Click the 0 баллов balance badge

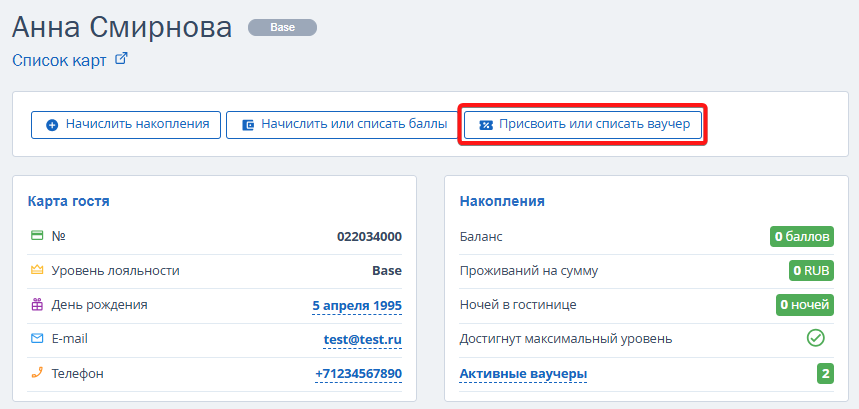click(801, 237)
